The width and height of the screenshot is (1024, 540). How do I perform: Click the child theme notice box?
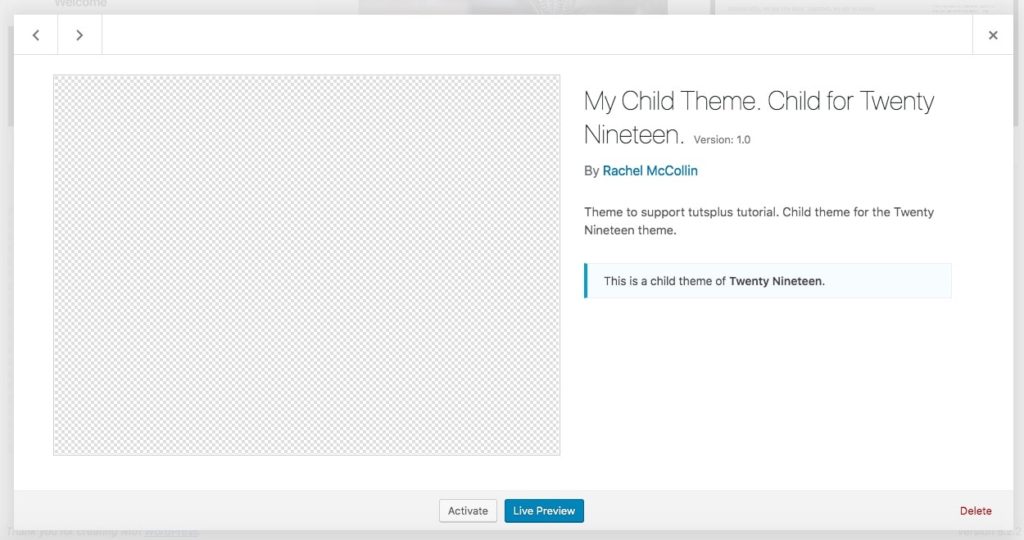[x=767, y=281]
